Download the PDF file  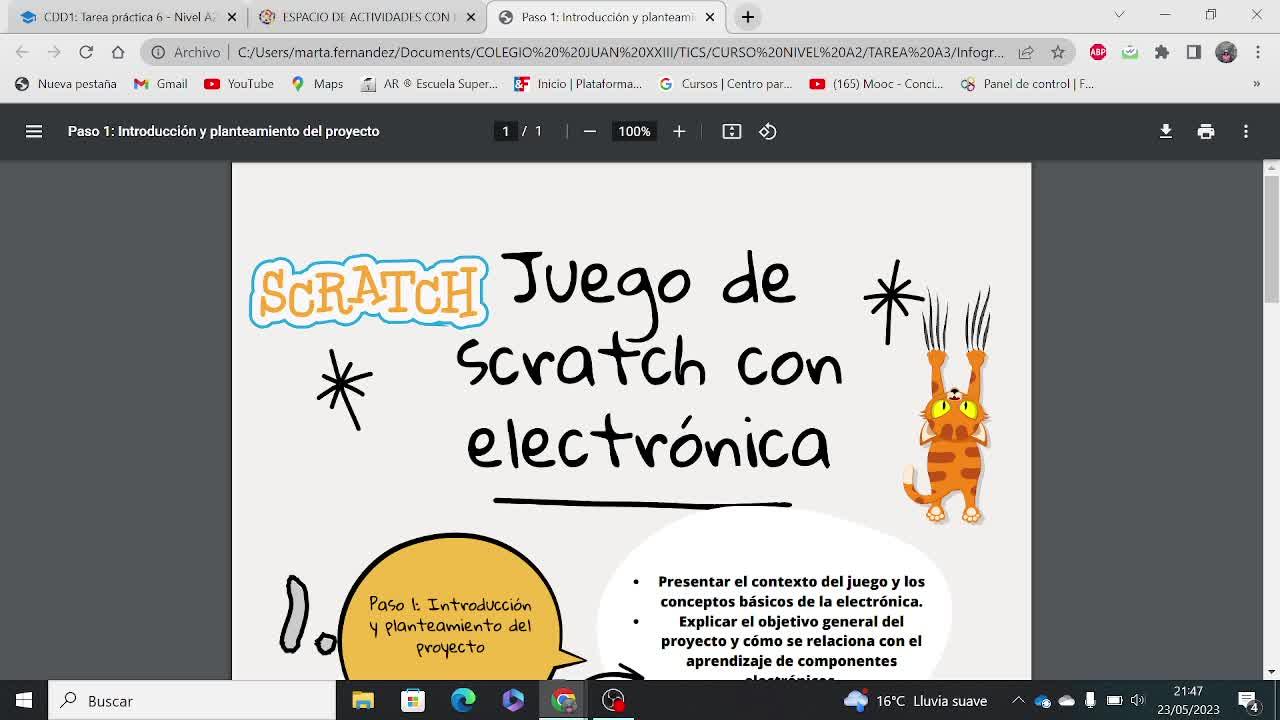pos(1166,131)
